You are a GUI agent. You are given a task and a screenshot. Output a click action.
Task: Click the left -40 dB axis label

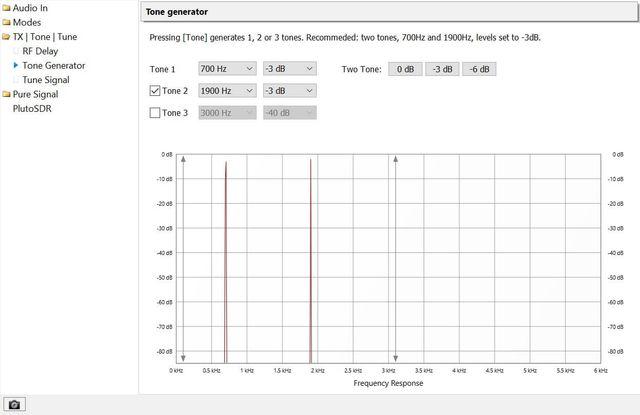point(165,253)
